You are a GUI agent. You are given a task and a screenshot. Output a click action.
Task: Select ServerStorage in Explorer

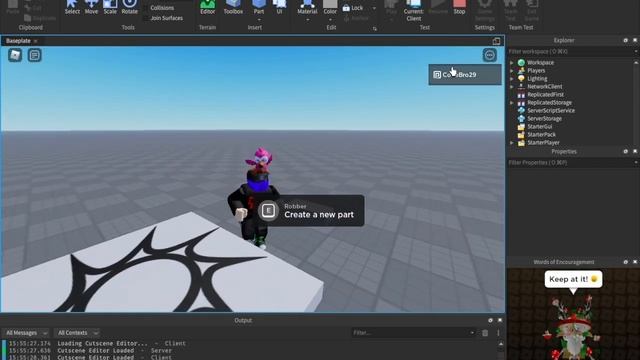[544, 118]
